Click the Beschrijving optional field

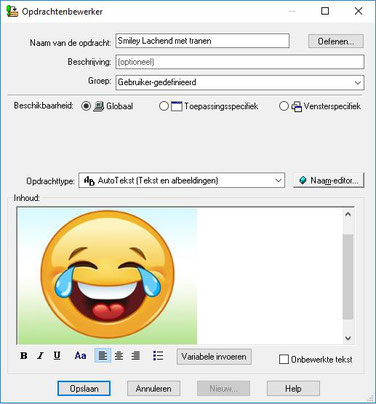pyautogui.click(x=240, y=62)
